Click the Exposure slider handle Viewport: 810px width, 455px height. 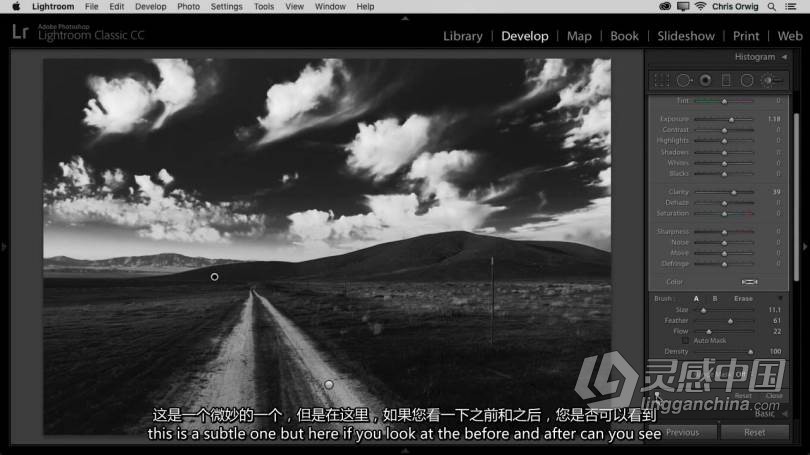731,119
